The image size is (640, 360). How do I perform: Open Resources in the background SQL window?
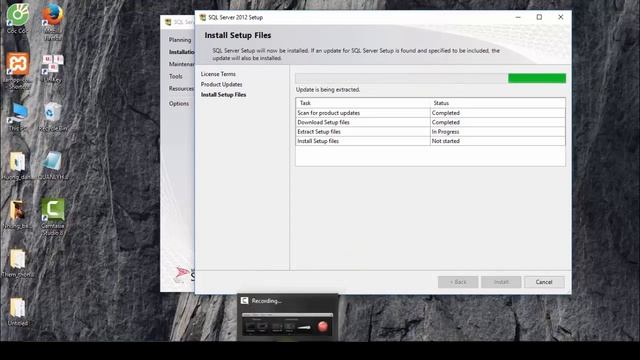182,89
